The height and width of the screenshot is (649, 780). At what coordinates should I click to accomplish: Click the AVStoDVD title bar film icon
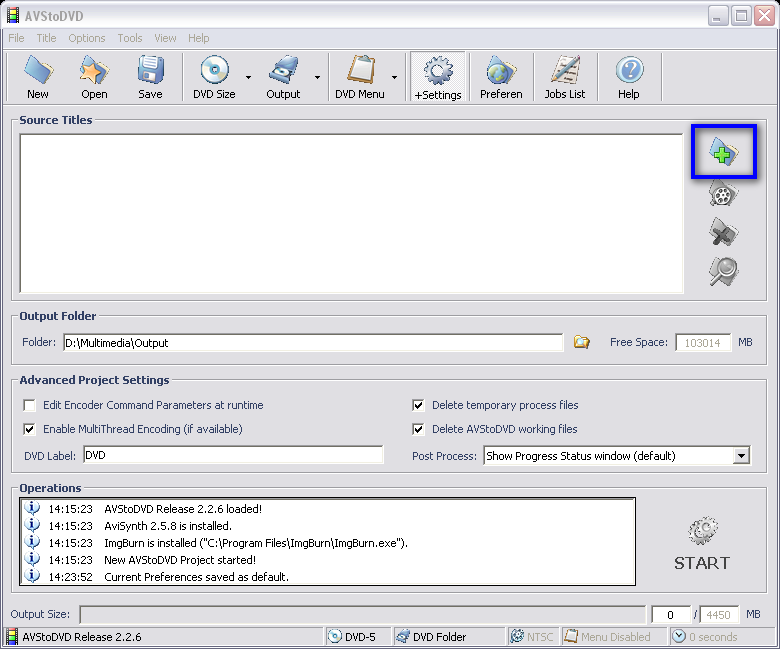click(x=13, y=15)
